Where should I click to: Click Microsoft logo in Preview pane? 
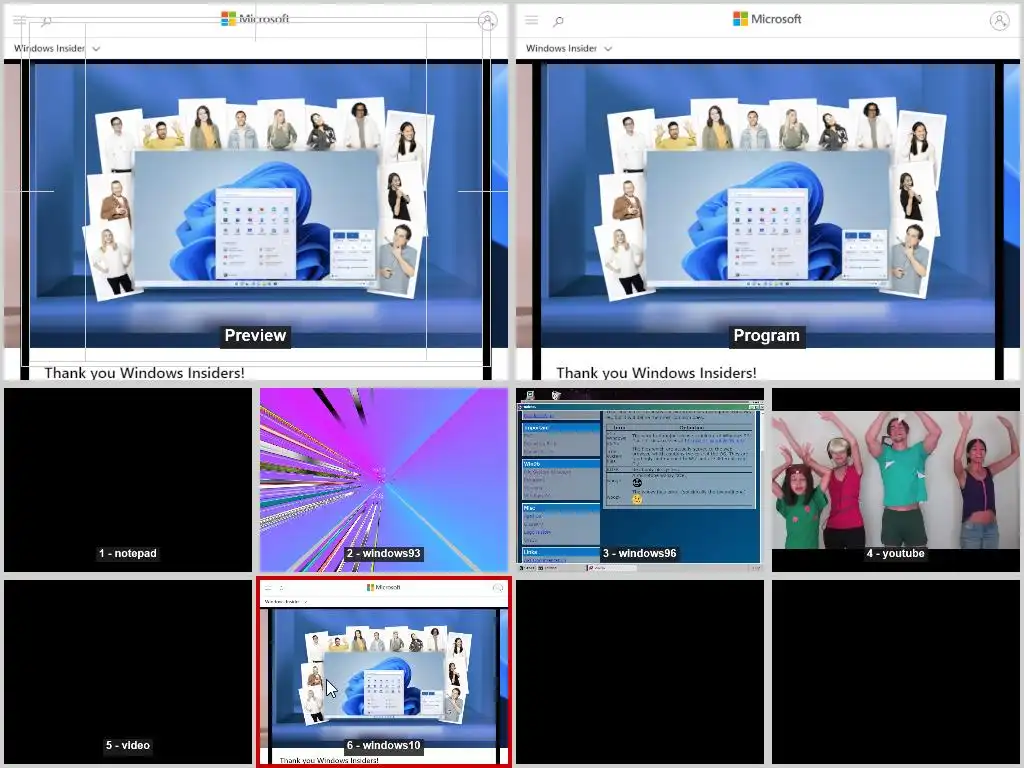point(255,19)
